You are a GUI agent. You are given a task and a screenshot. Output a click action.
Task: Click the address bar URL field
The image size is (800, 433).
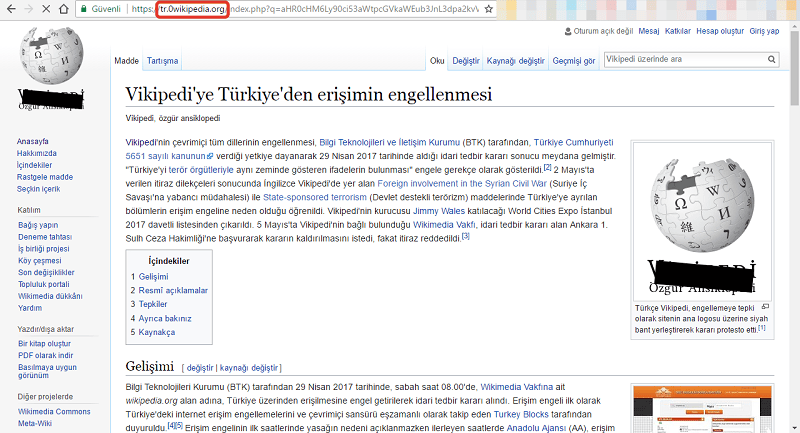[306, 9]
